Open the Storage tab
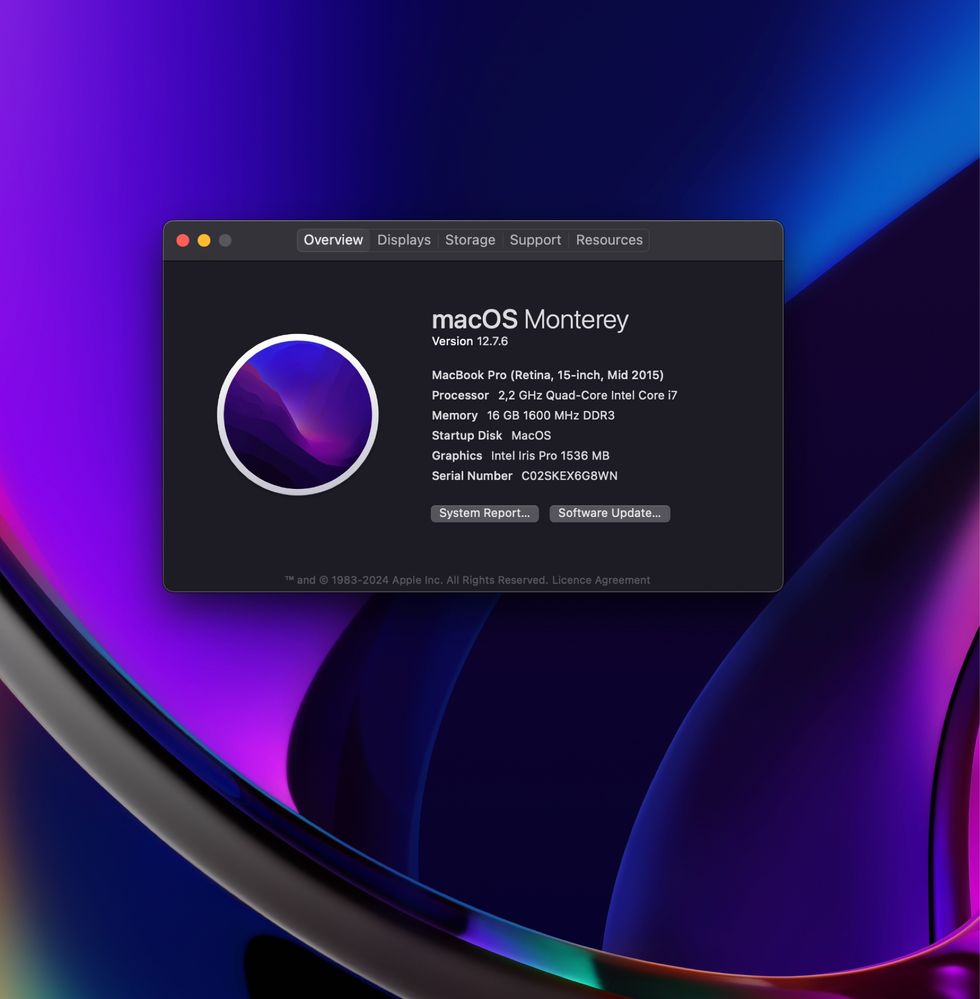 (x=470, y=240)
